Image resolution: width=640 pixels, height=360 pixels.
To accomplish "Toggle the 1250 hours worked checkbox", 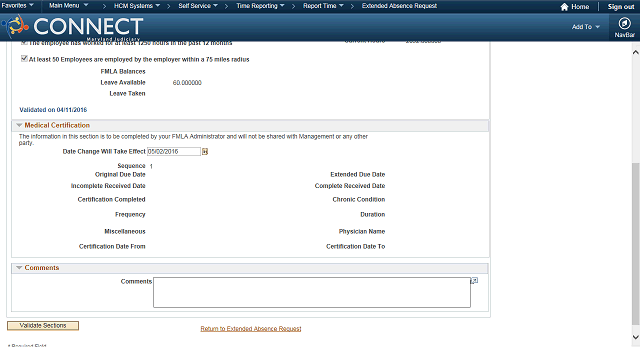I will tap(24, 42).
